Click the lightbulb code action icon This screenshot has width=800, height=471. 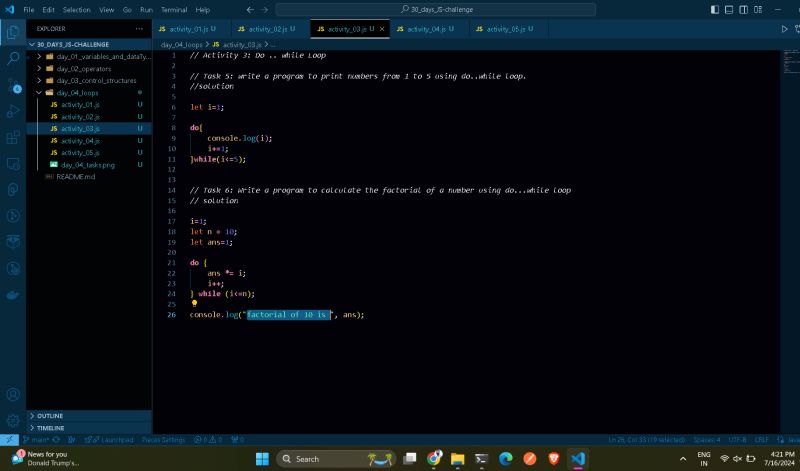click(194, 304)
